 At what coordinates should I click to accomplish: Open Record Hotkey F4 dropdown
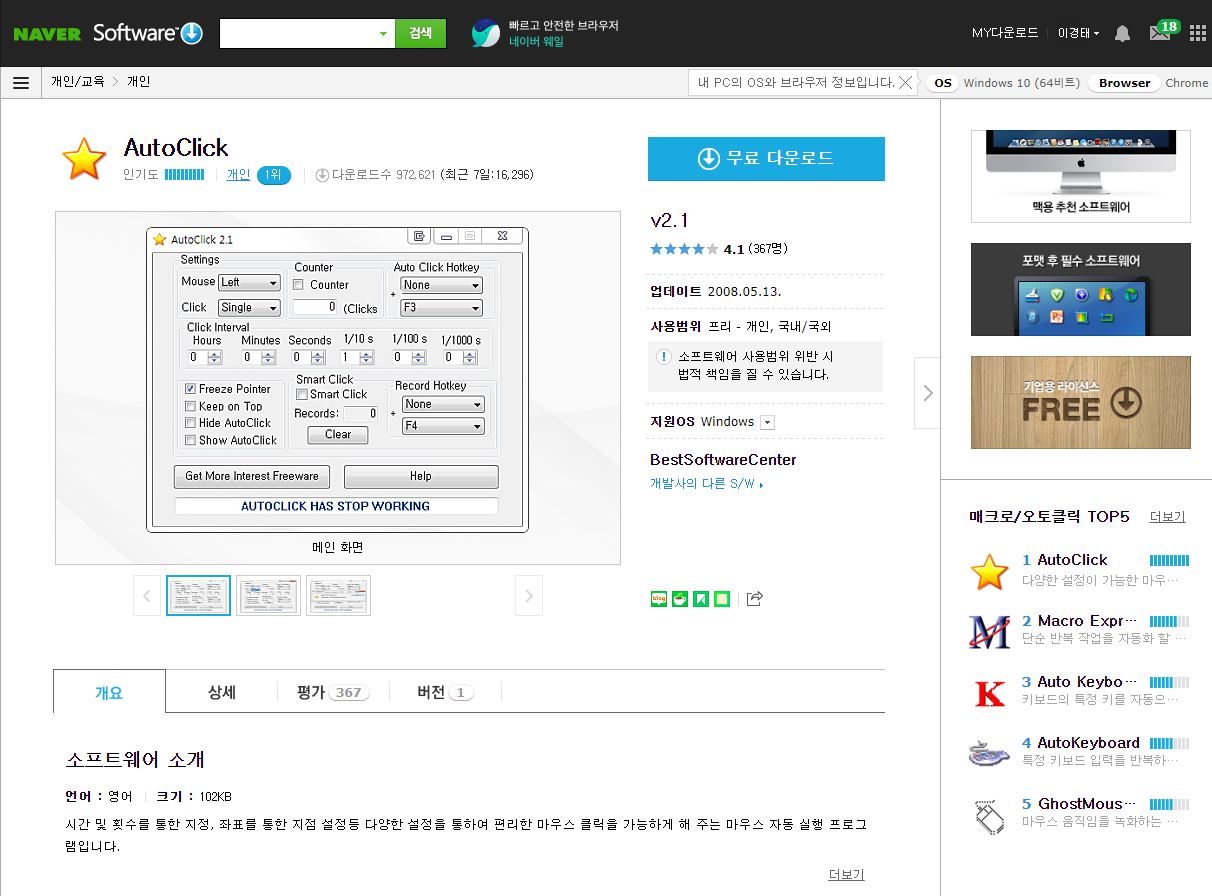point(443,426)
